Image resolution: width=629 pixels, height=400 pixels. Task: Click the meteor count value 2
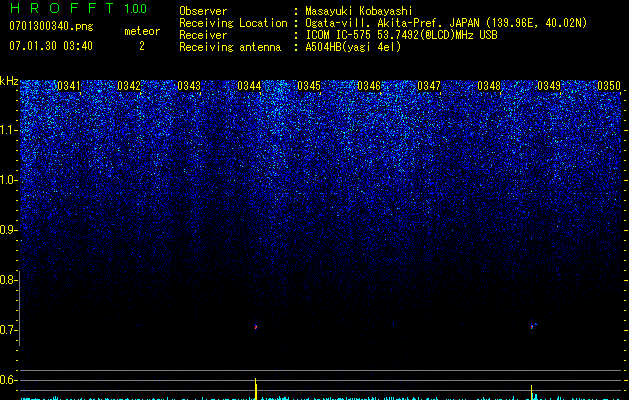pos(142,46)
